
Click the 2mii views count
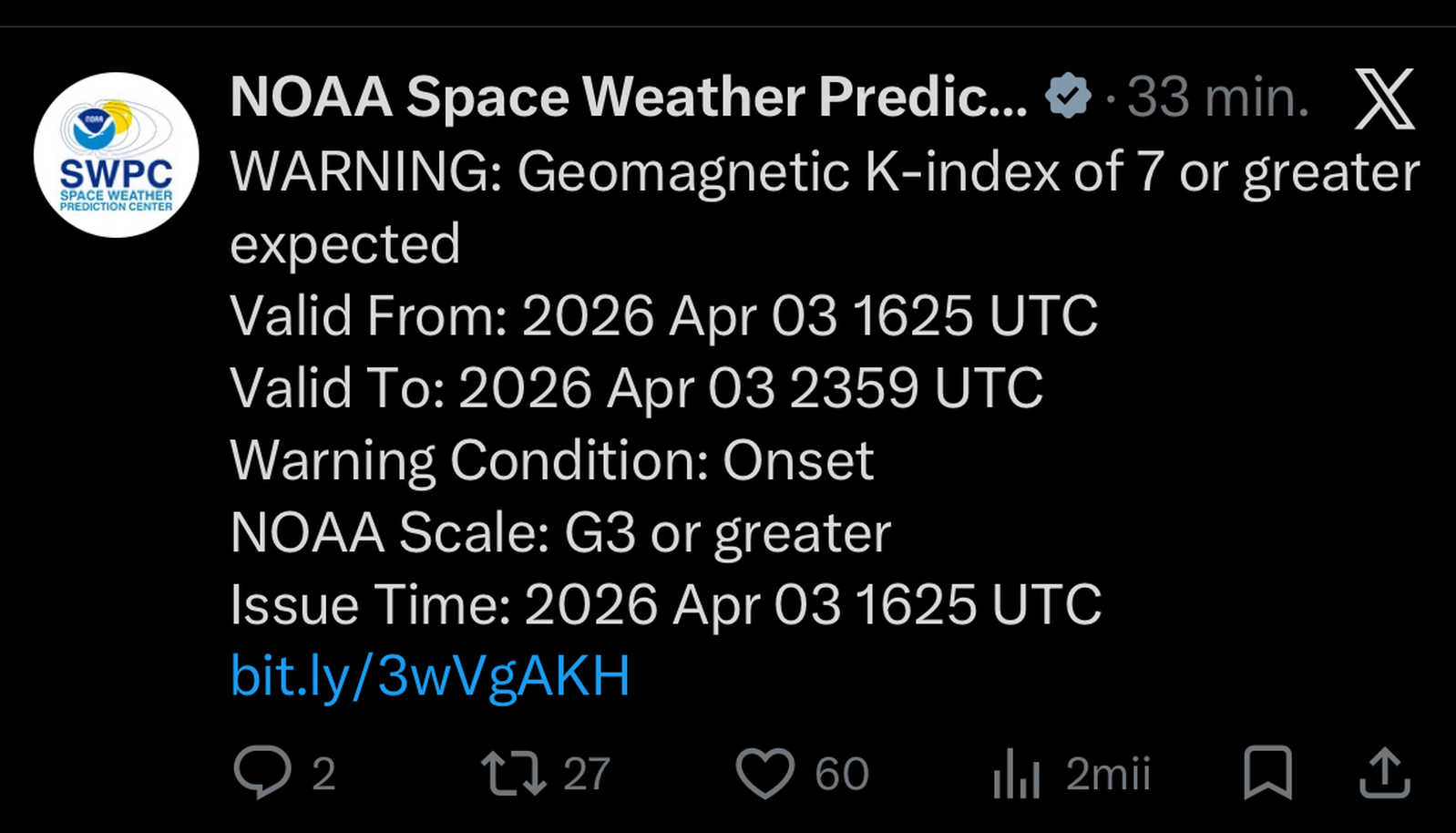coord(1108,775)
